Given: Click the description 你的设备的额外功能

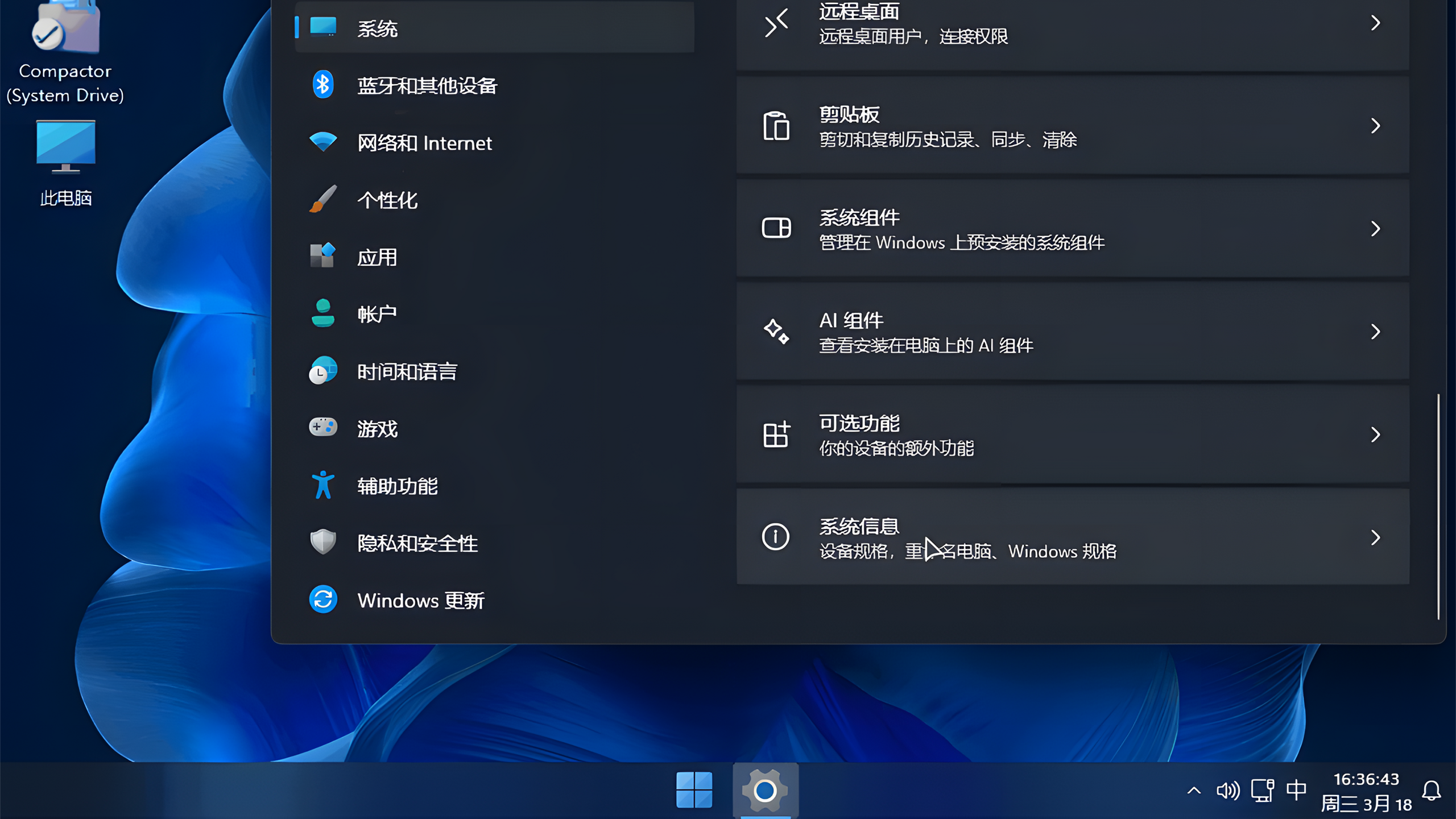Looking at the screenshot, I should click(896, 448).
